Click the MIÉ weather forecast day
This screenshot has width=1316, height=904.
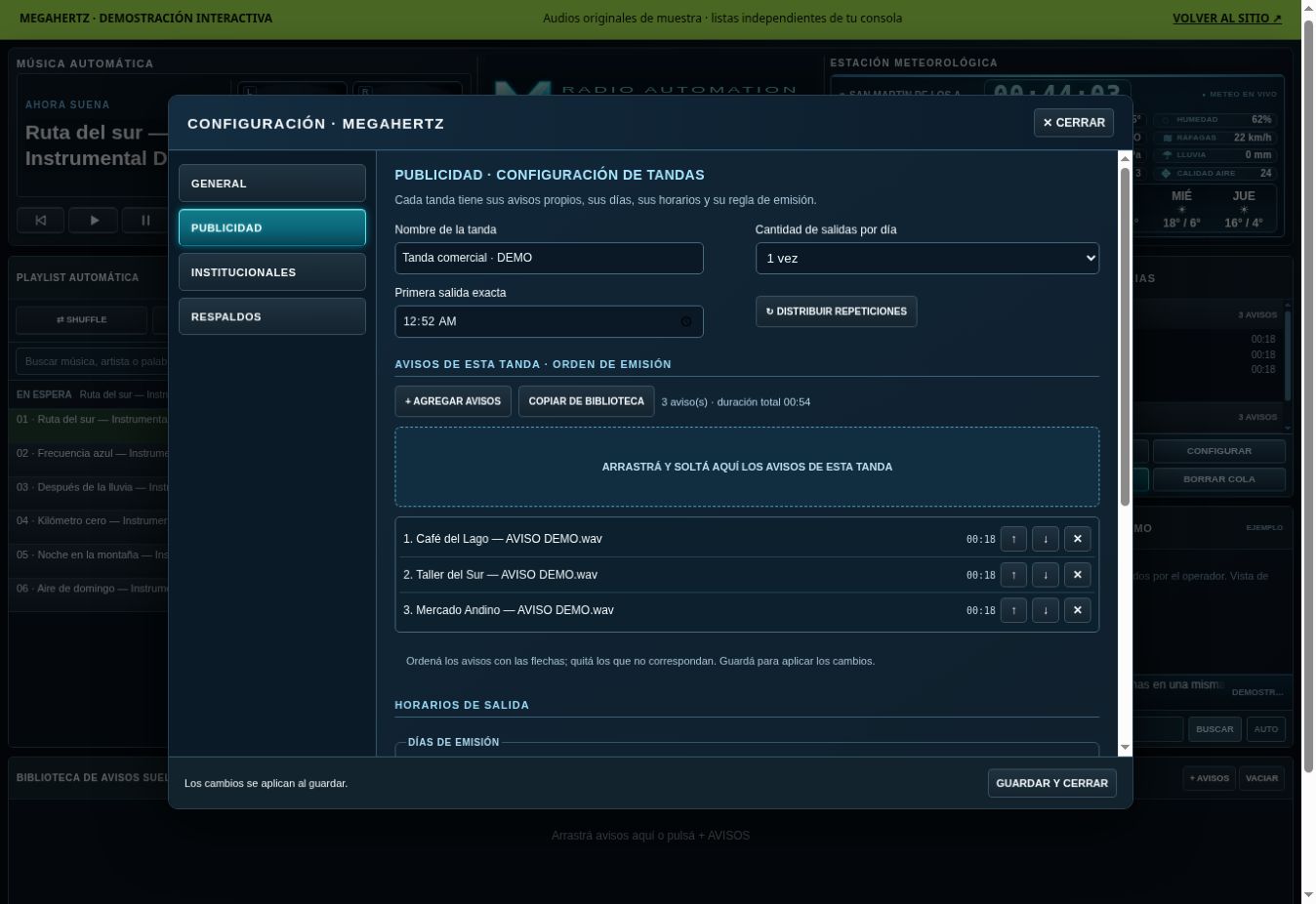(1181, 209)
